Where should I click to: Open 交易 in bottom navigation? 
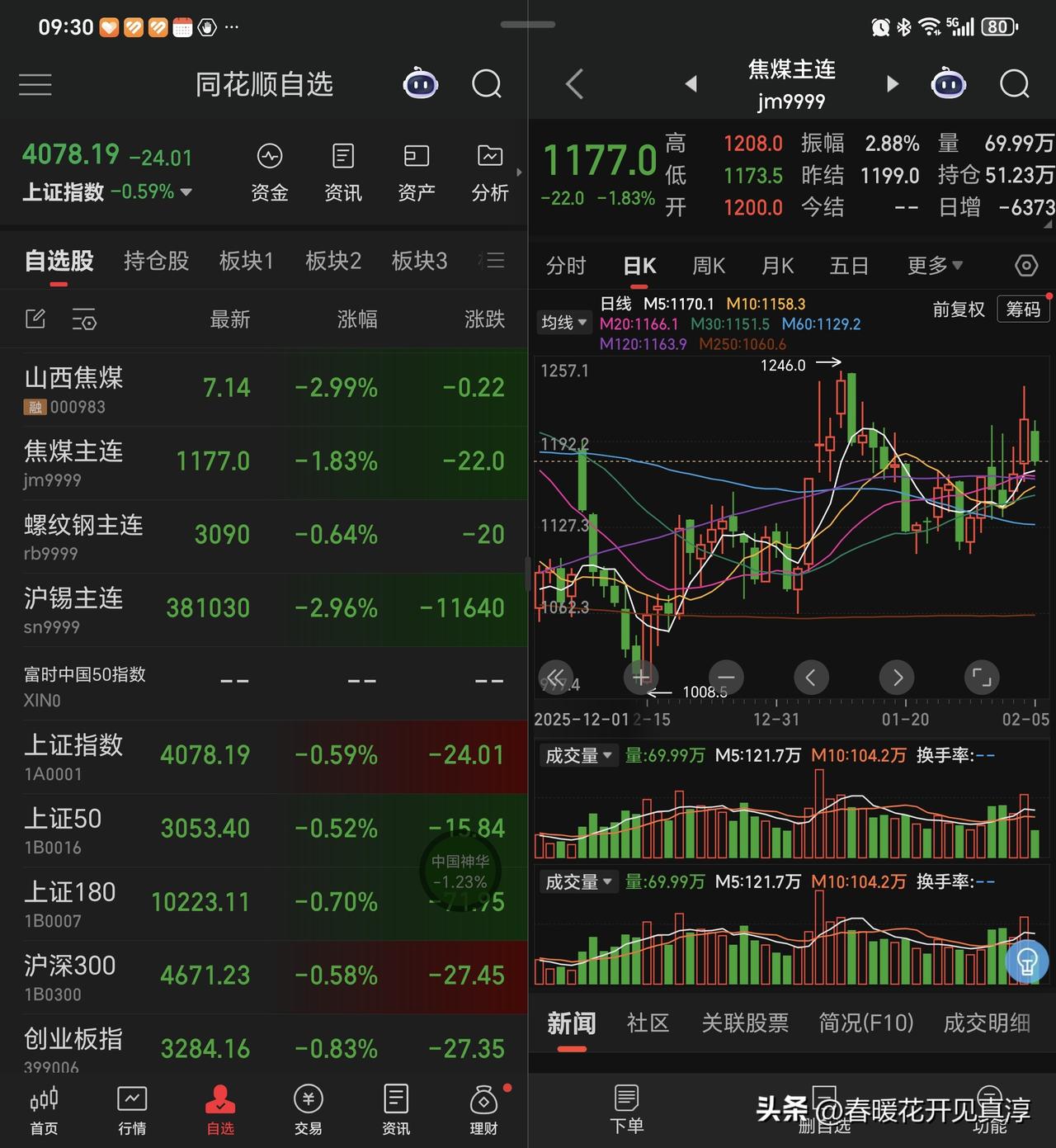[x=308, y=1110]
